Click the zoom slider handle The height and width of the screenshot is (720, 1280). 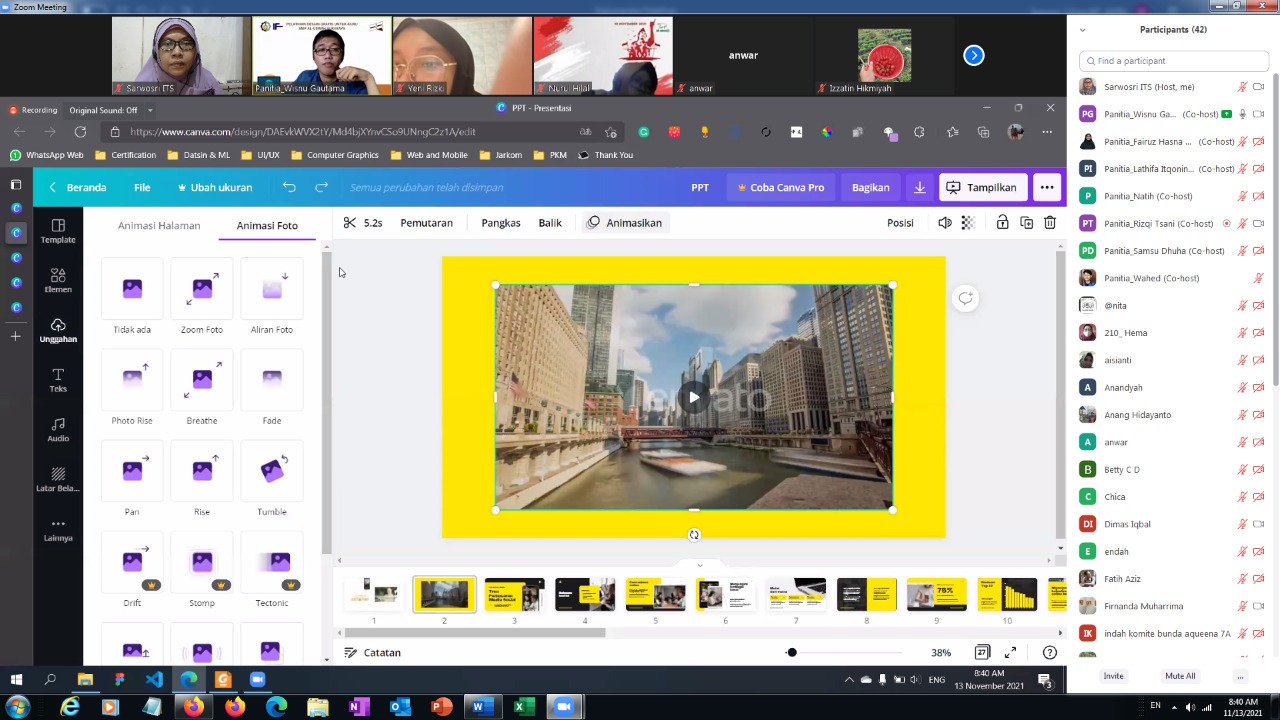(x=791, y=653)
